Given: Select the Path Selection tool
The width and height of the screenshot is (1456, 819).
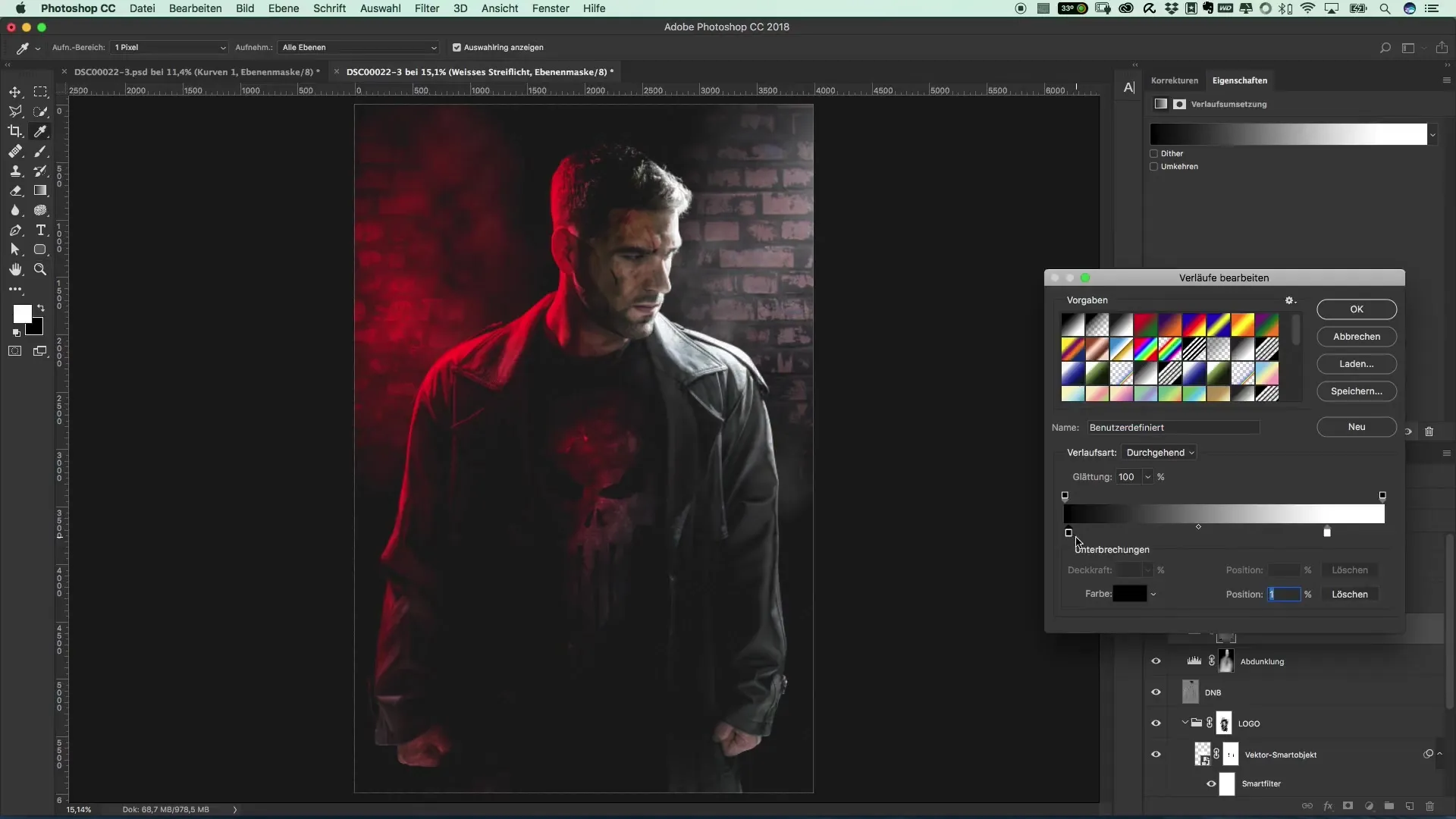Looking at the screenshot, I should (15, 249).
